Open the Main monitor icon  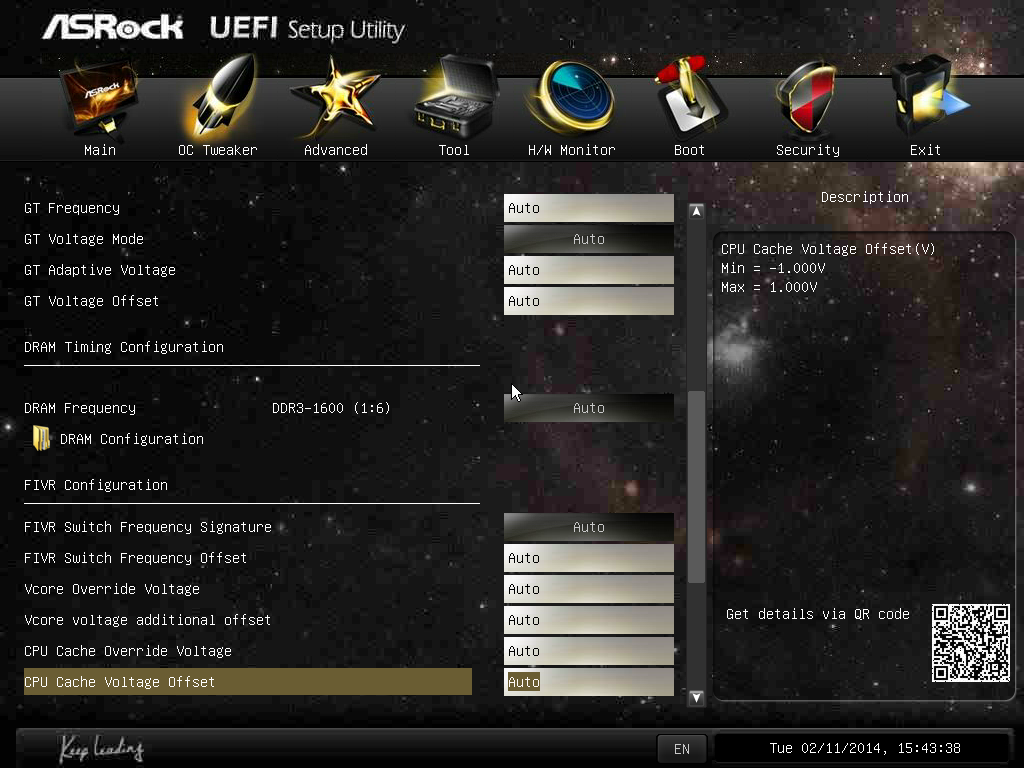click(99, 102)
